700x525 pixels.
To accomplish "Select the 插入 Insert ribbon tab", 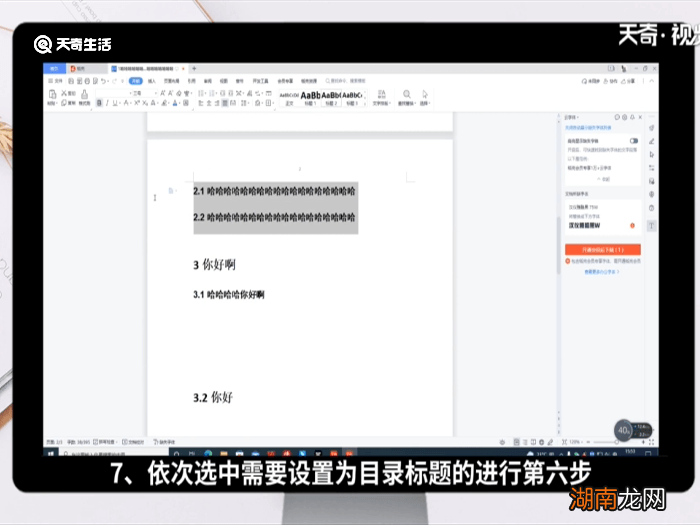I will 152,81.
